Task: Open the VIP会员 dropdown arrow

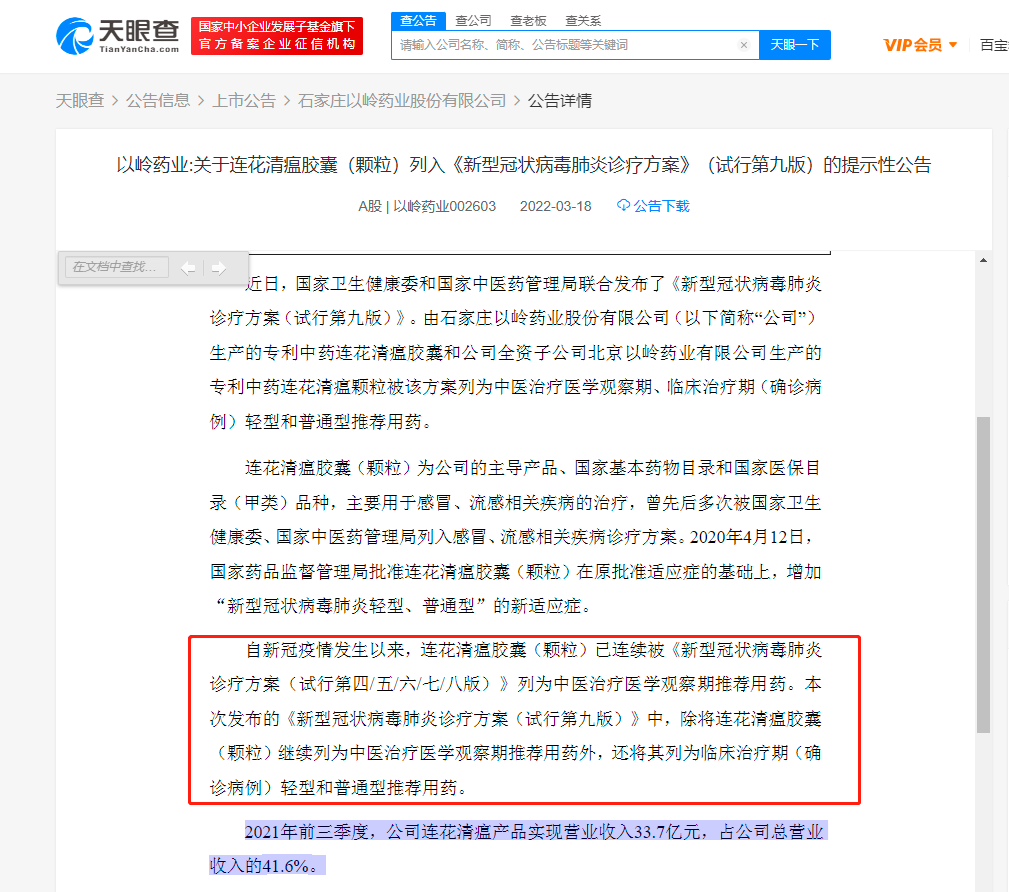Action: pos(953,45)
